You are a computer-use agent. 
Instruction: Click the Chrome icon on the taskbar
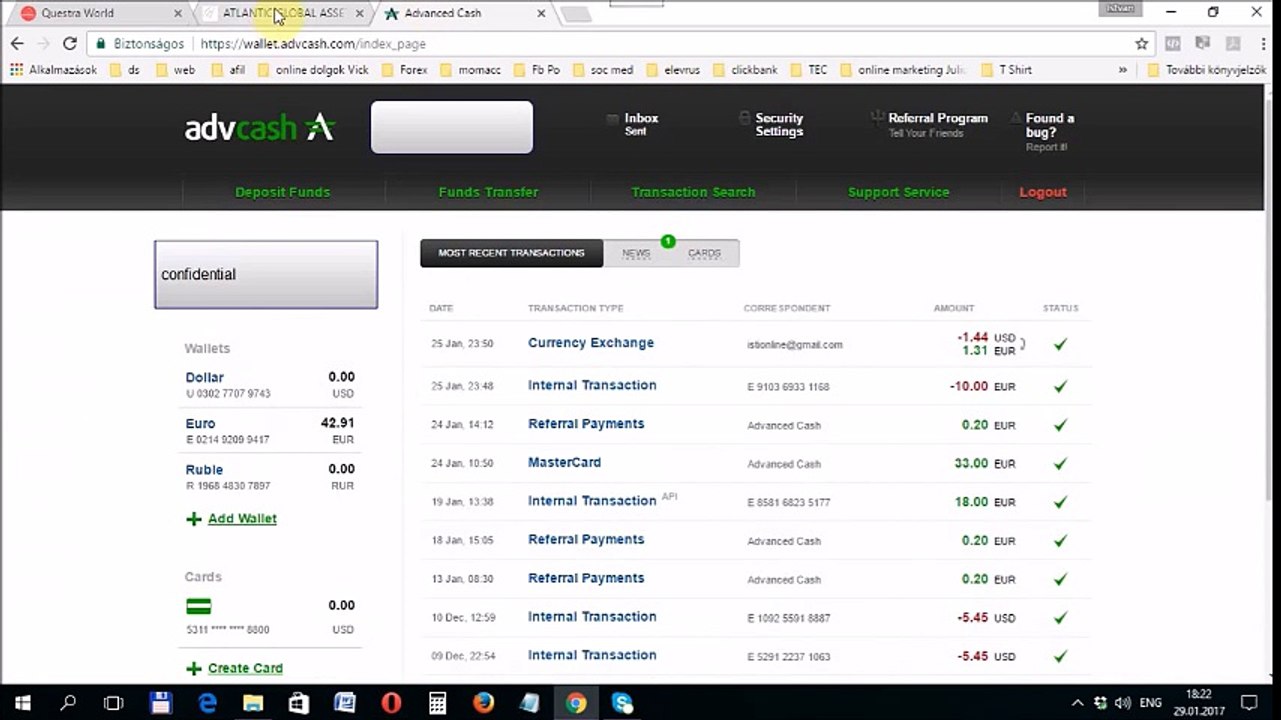575,703
